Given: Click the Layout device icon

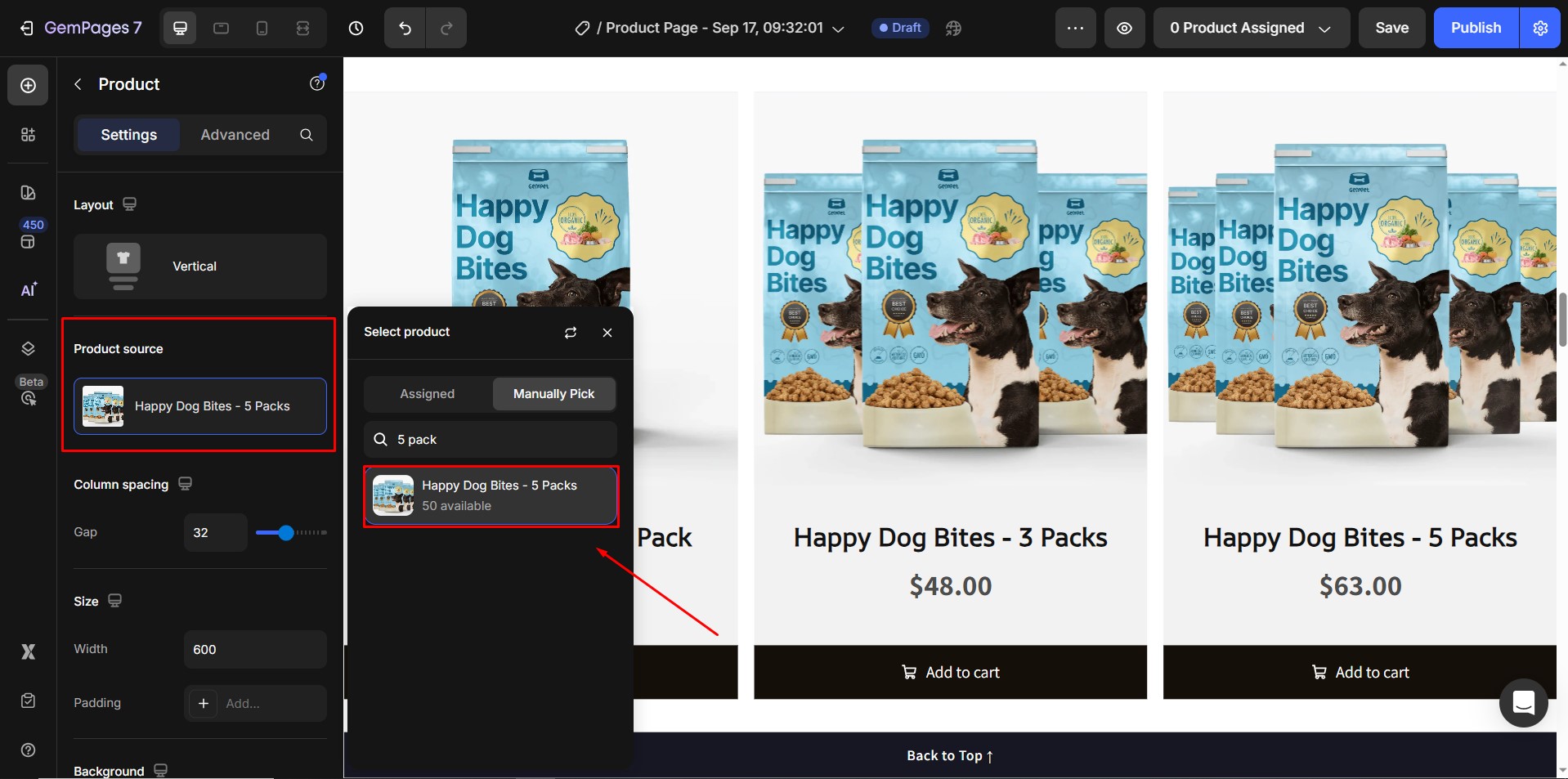Looking at the screenshot, I should (129, 204).
